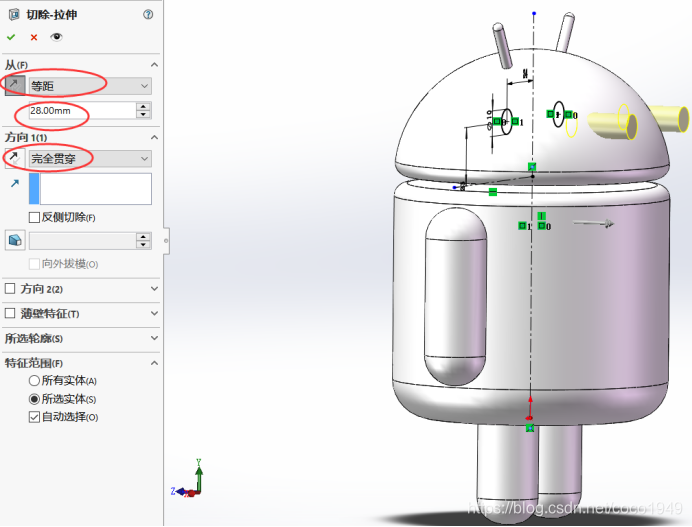
Task: Select the 所选实体 radio button
Action: pyautogui.click(x=34, y=399)
